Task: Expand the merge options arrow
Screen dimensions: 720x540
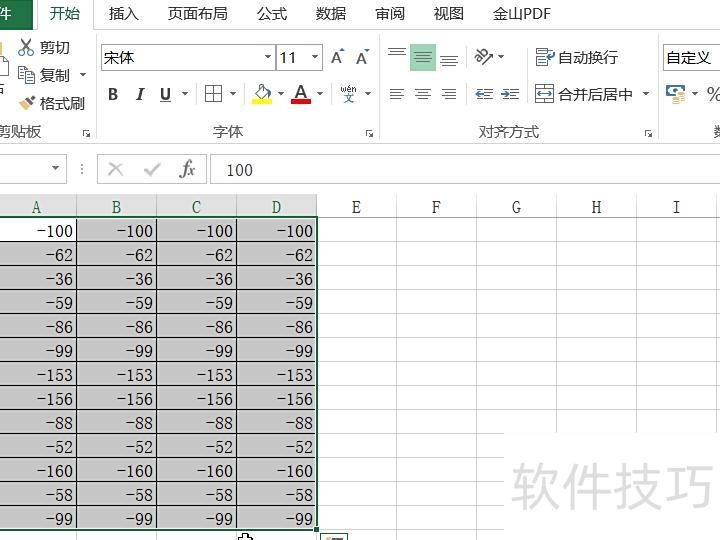Action: click(x=646, y=94)
